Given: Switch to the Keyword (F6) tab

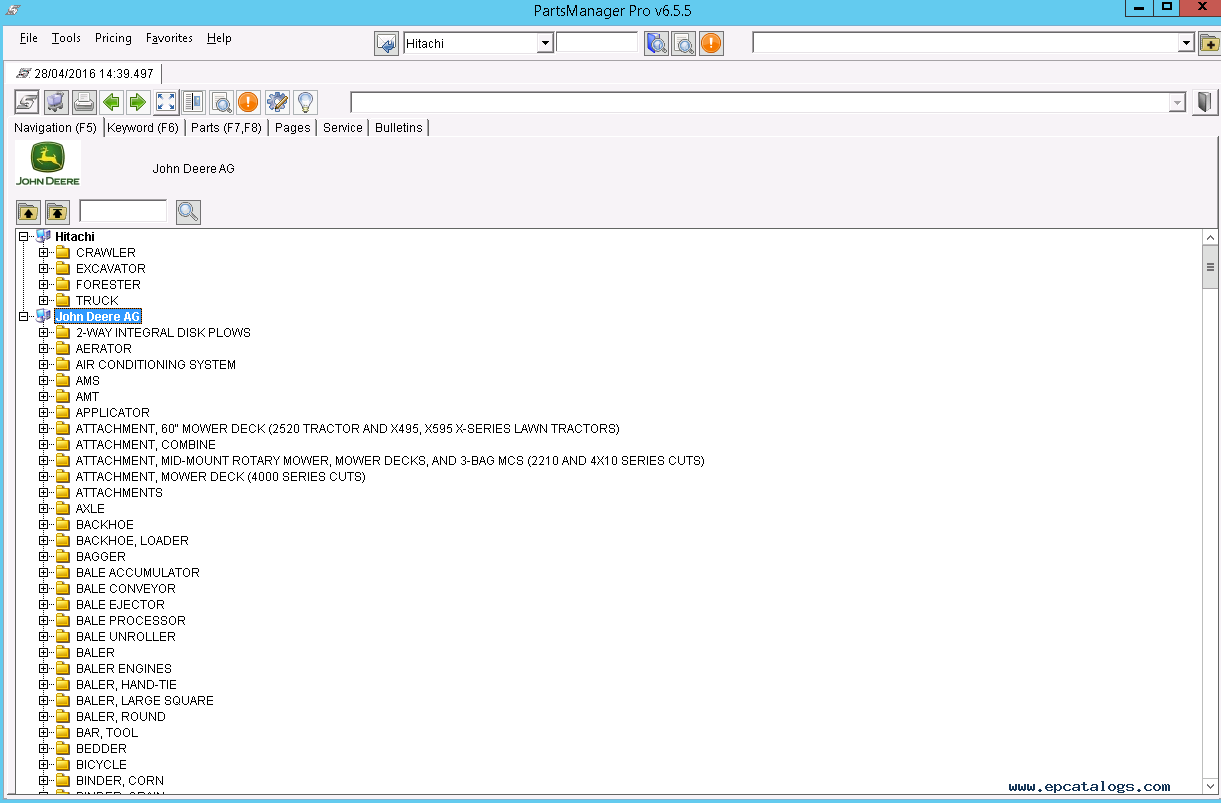Looking at the screenshot, I should point(143,128).
